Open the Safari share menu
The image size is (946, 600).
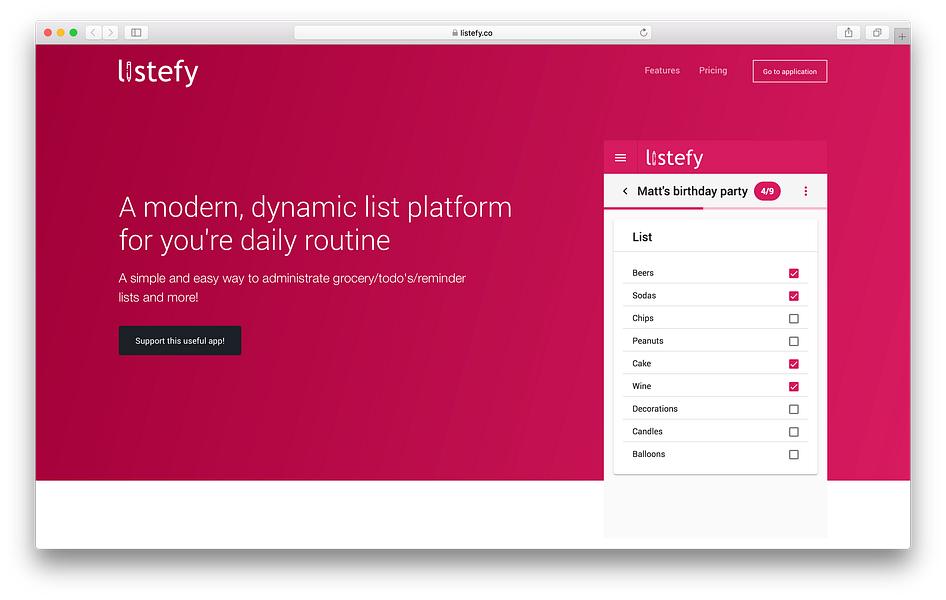pyautogui.click(x=848, y=33)
